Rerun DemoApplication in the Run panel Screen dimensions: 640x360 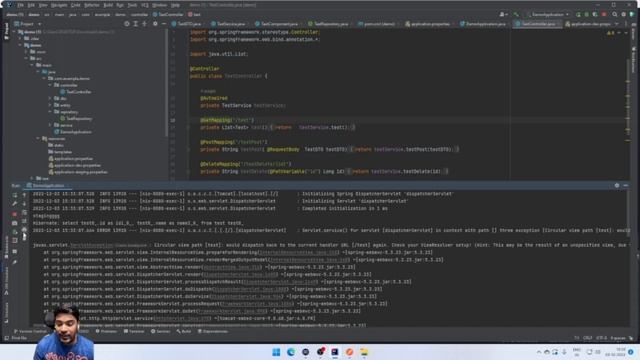coord(15,195)
